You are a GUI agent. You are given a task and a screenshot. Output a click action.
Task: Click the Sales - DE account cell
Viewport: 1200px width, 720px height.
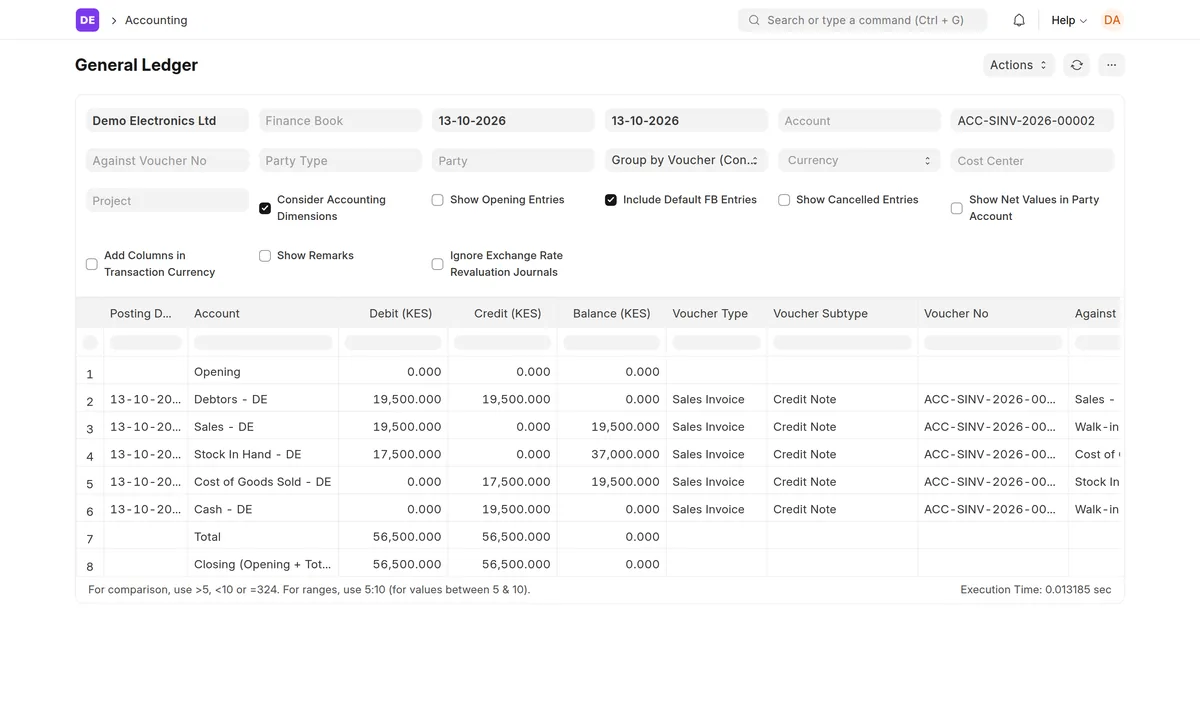tap(263, 427)
